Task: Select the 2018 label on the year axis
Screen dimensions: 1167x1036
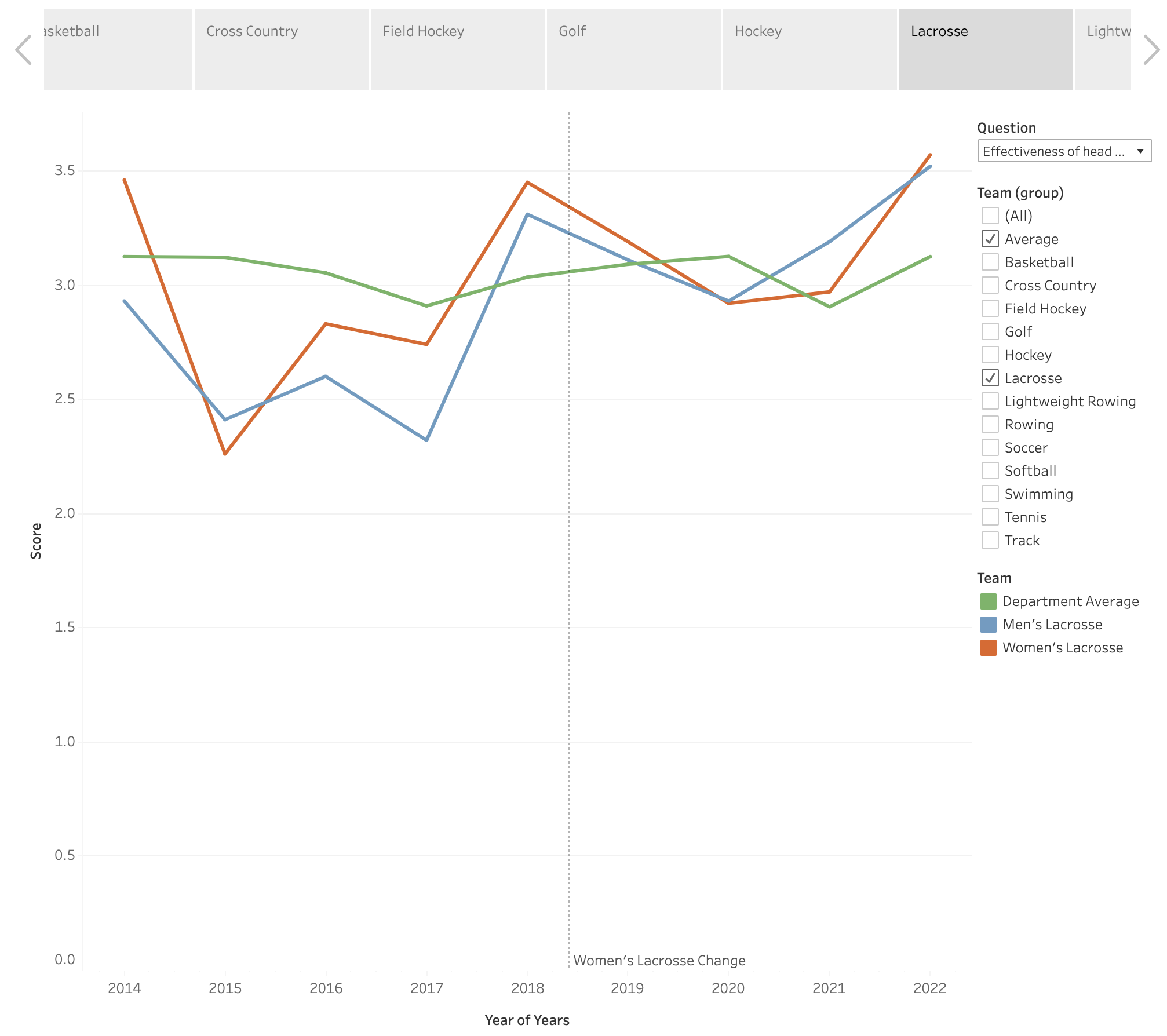Action: coord(527,988)
